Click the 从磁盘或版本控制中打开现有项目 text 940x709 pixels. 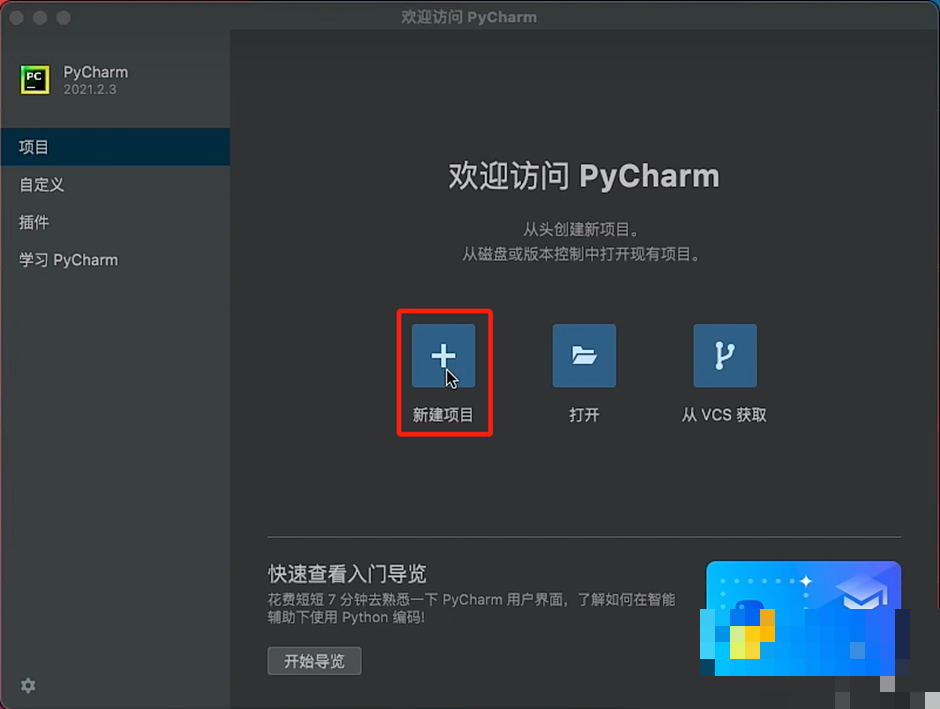(582, 254)
